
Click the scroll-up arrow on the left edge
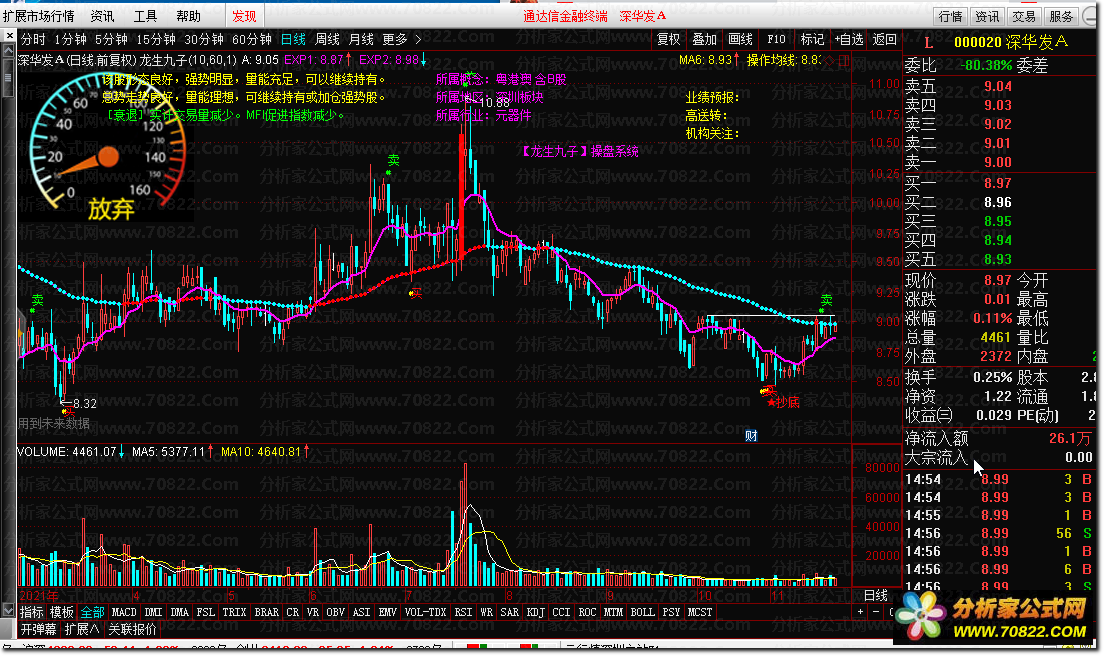8,51
